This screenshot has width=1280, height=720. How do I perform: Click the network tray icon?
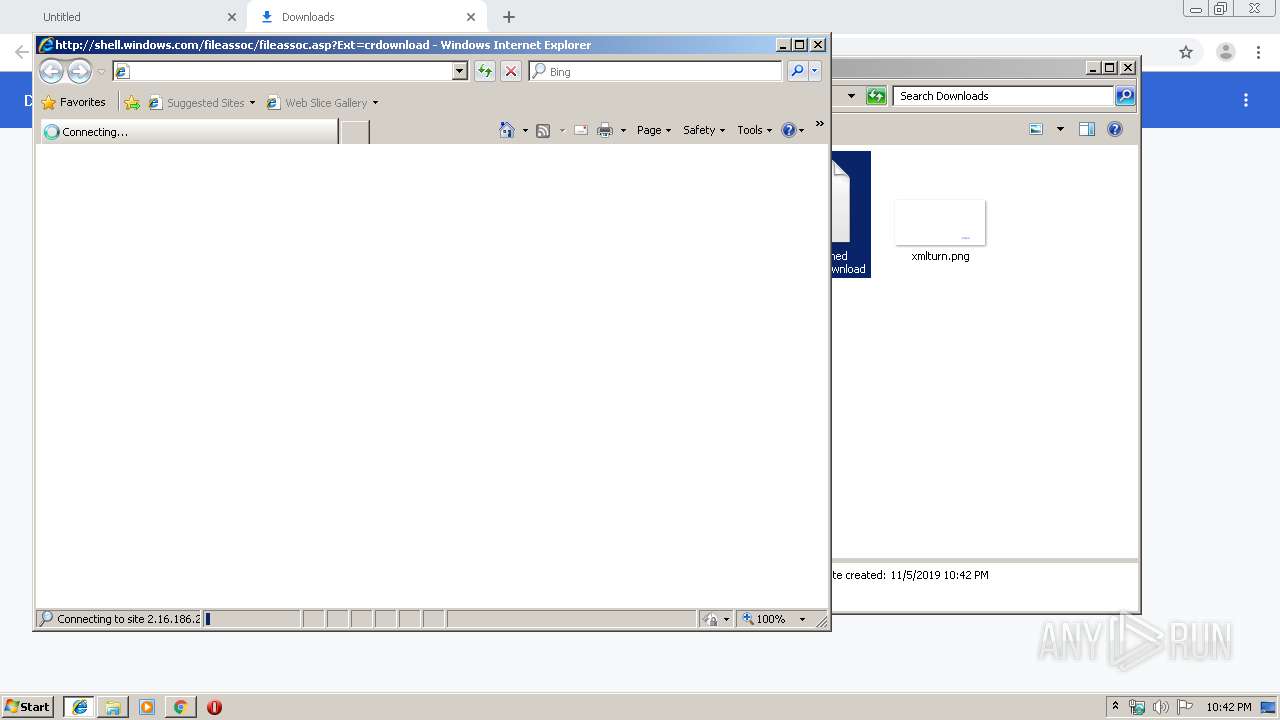click(x=1137, y=707)
